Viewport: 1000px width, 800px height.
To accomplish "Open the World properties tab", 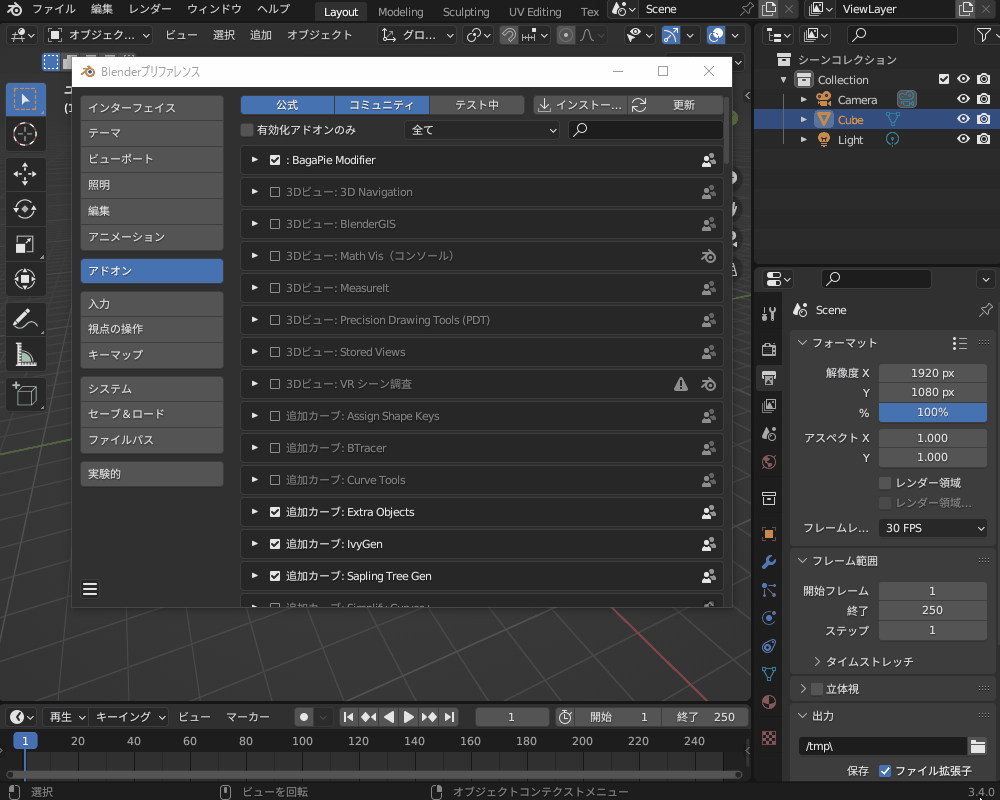I will 768,462.
